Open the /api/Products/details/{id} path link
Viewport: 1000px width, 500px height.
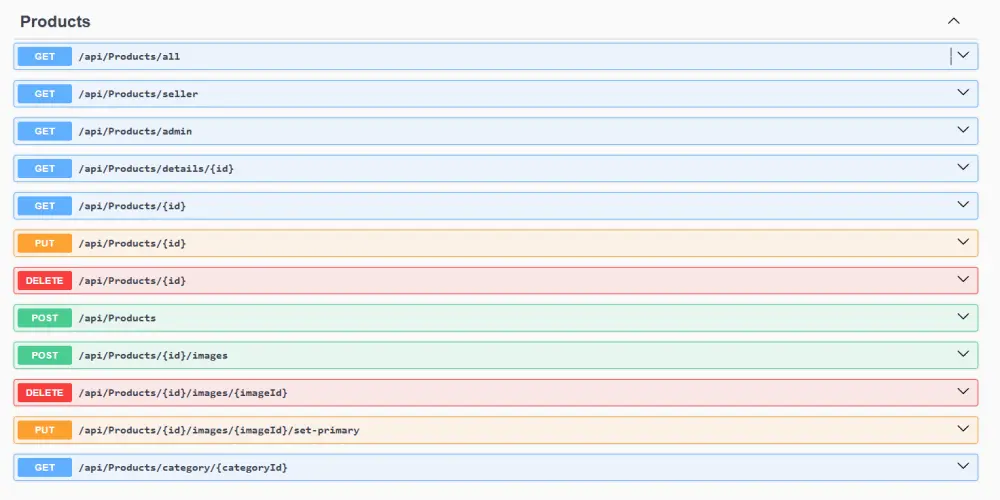click(156, 169)
